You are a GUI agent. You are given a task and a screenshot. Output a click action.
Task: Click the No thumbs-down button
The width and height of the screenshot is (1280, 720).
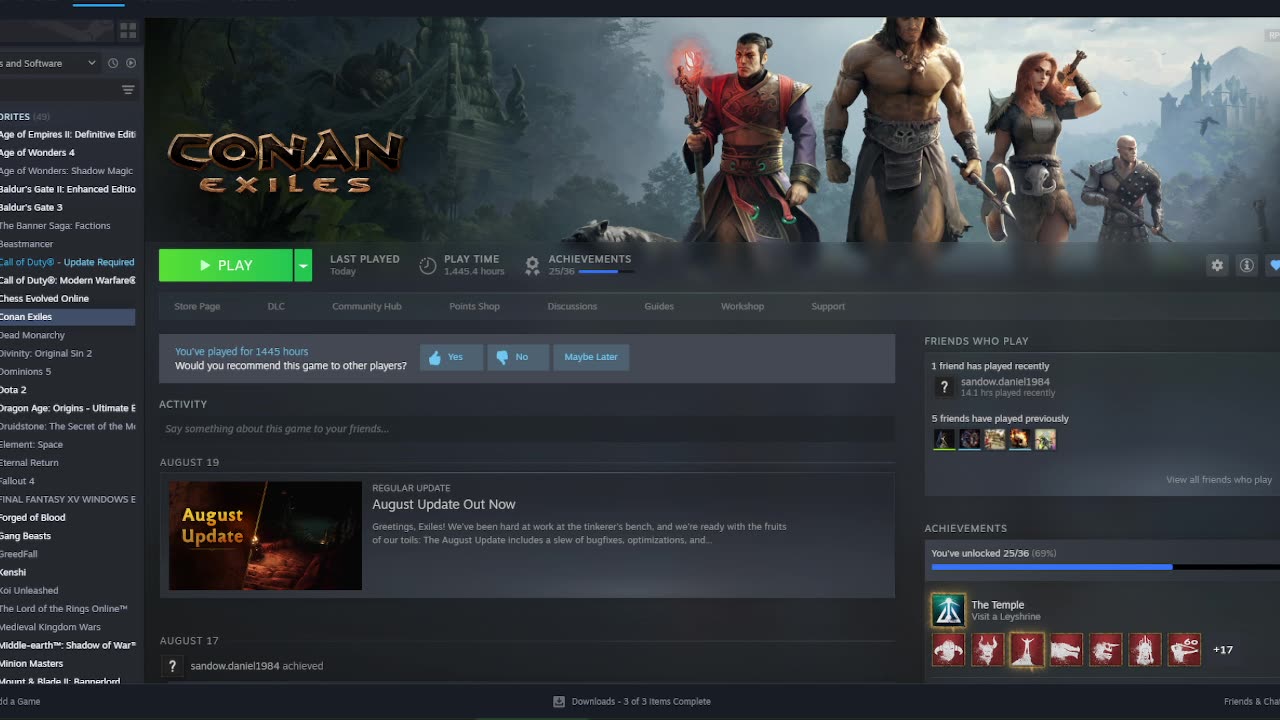pyautogui.click(x=518, y=357)
